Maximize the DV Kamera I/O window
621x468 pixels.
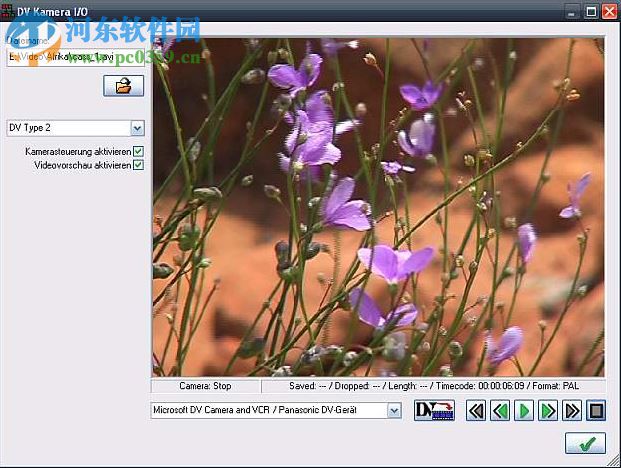coord(591,11)
